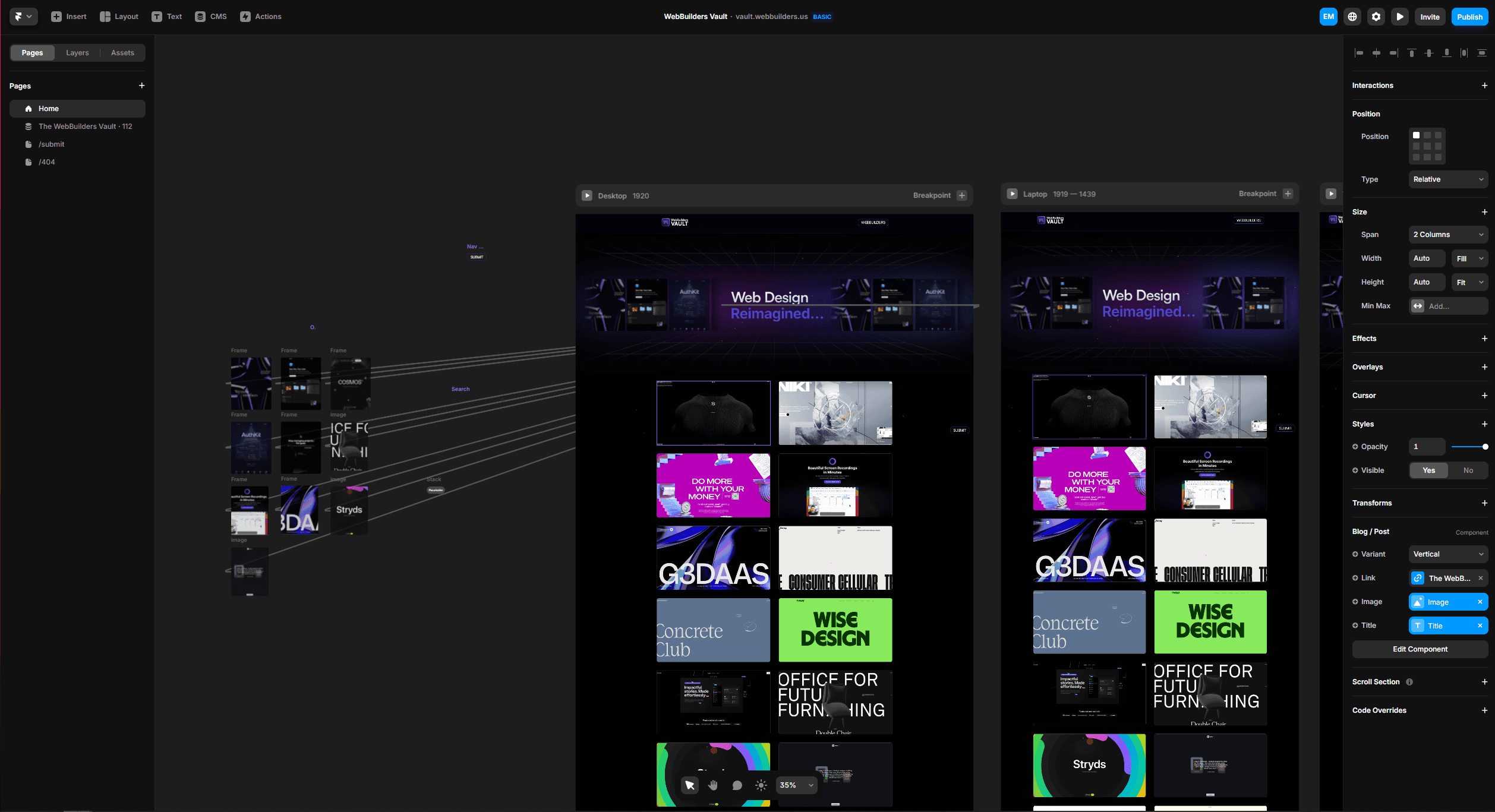Switch to the Layers tab

[78, 52]
